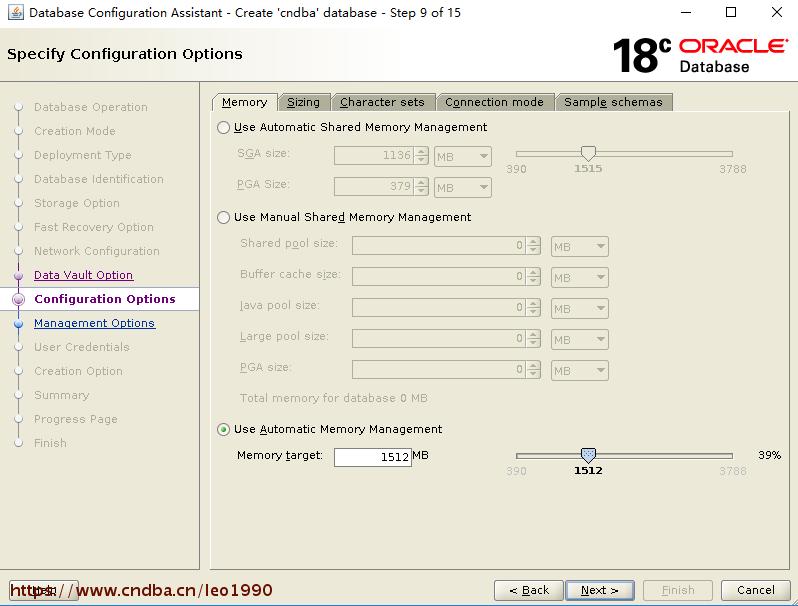Click manual PGA size spinner arrows

point(533,370)
